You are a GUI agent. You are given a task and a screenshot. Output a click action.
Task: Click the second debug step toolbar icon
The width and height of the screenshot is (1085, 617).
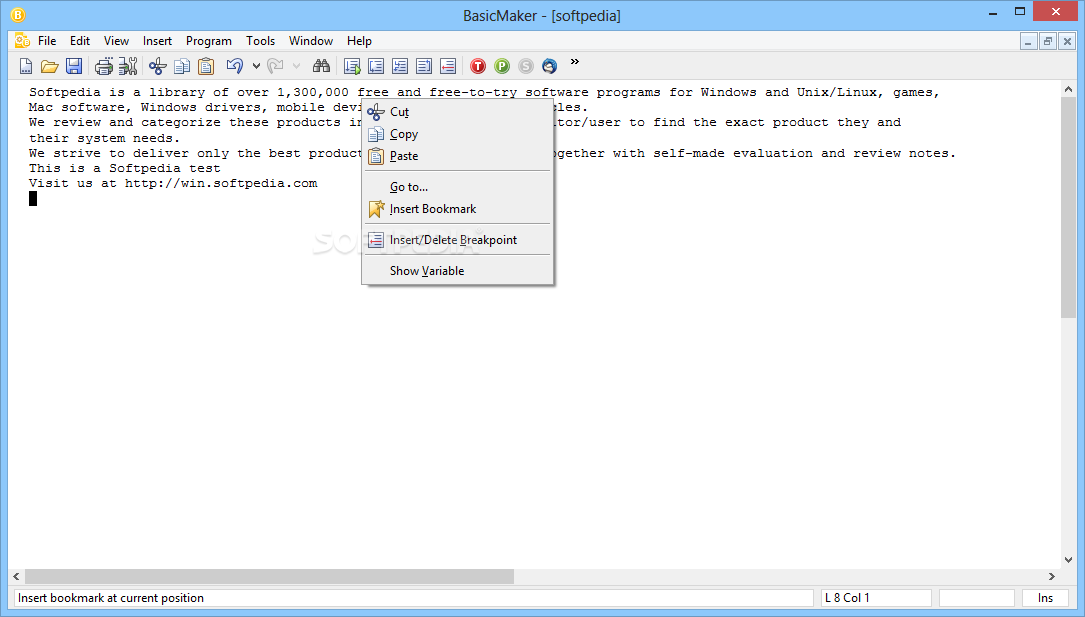point(376,66)
